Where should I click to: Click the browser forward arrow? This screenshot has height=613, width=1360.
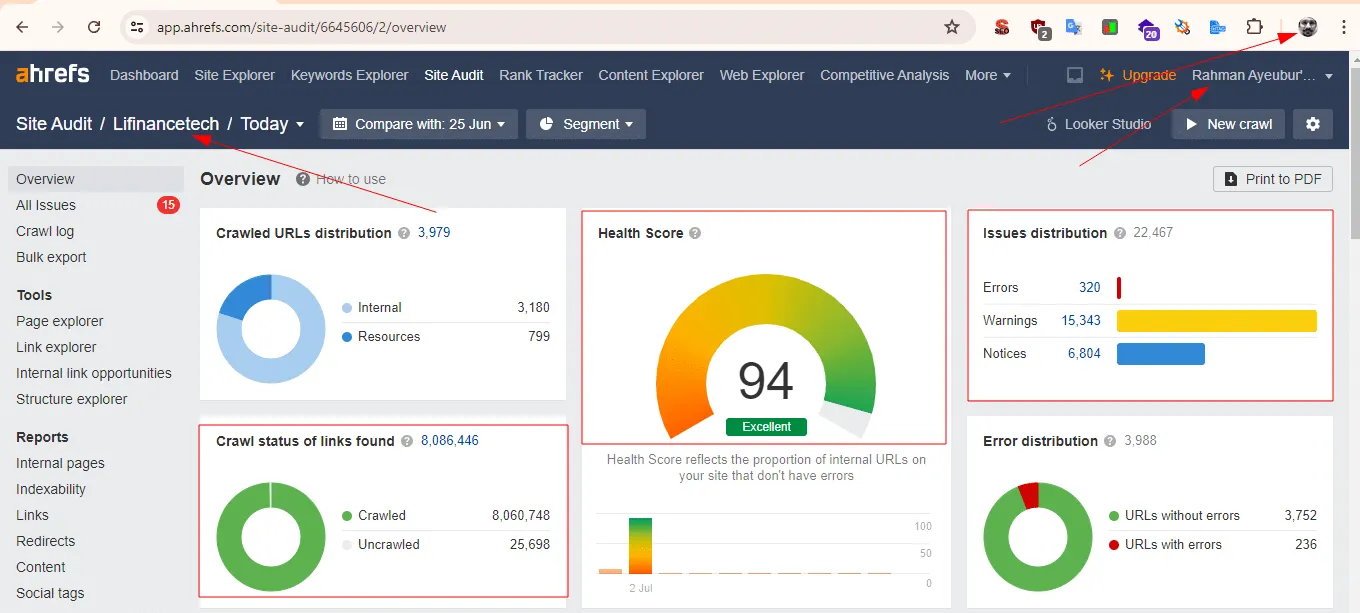(58, 27)
